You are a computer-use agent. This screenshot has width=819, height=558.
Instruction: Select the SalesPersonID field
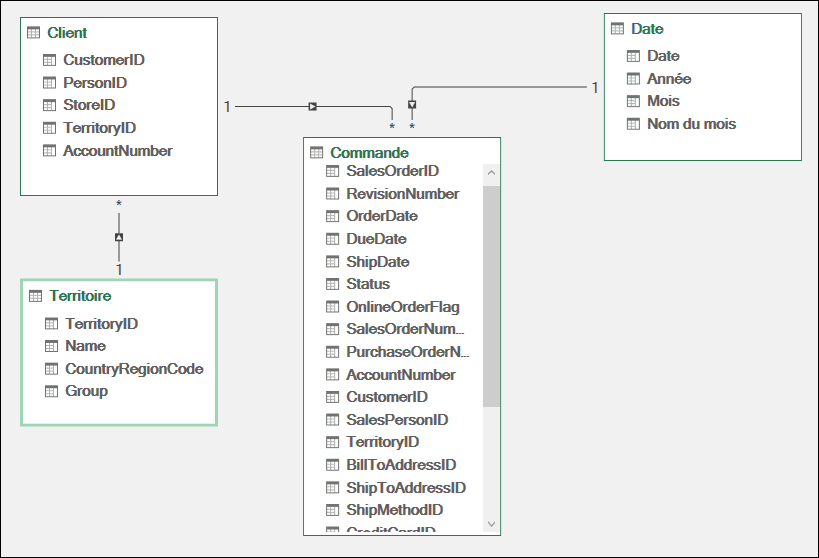(x=397, y=420)
